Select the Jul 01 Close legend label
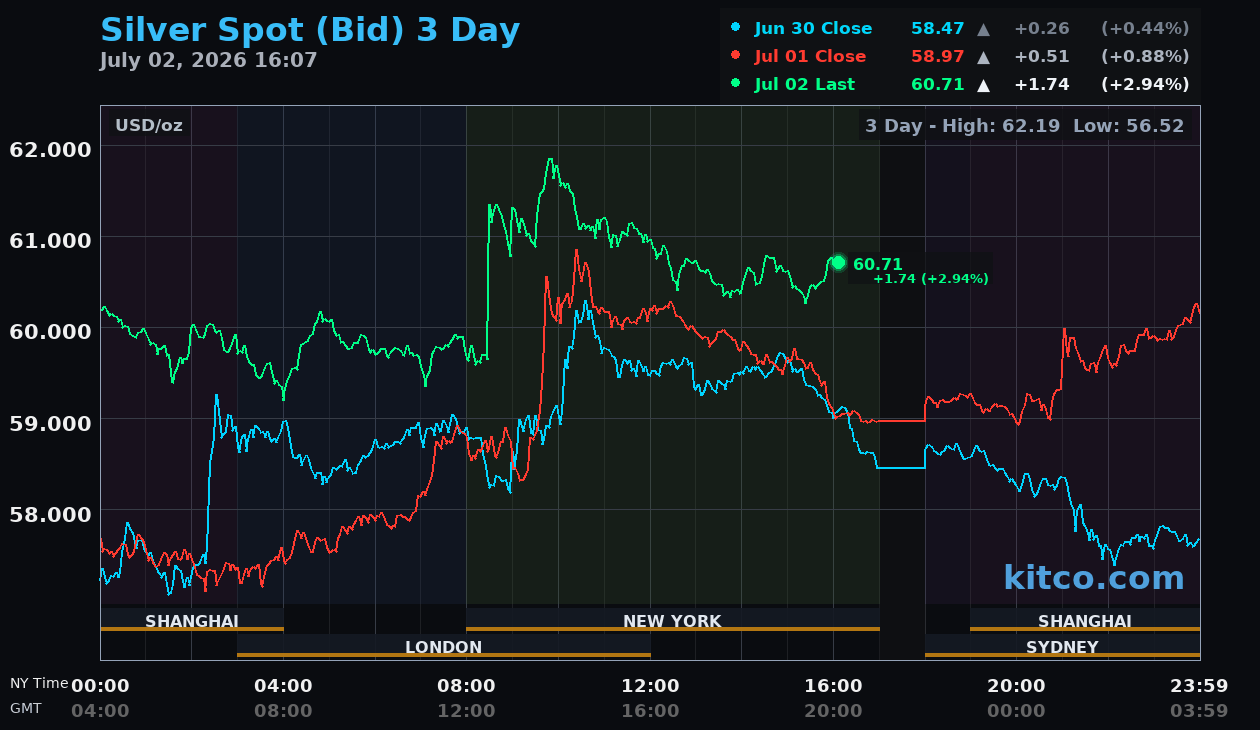Viewport: 1260px width, 730px height. click(x=810, y=57)
